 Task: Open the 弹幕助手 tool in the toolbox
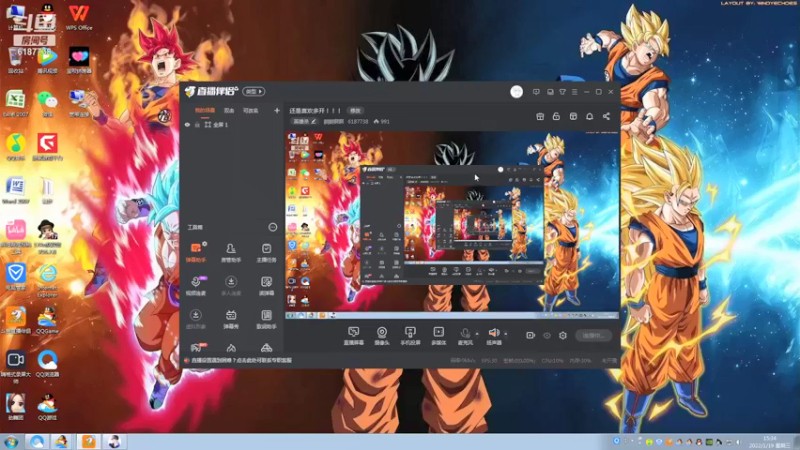coord(195,253)
